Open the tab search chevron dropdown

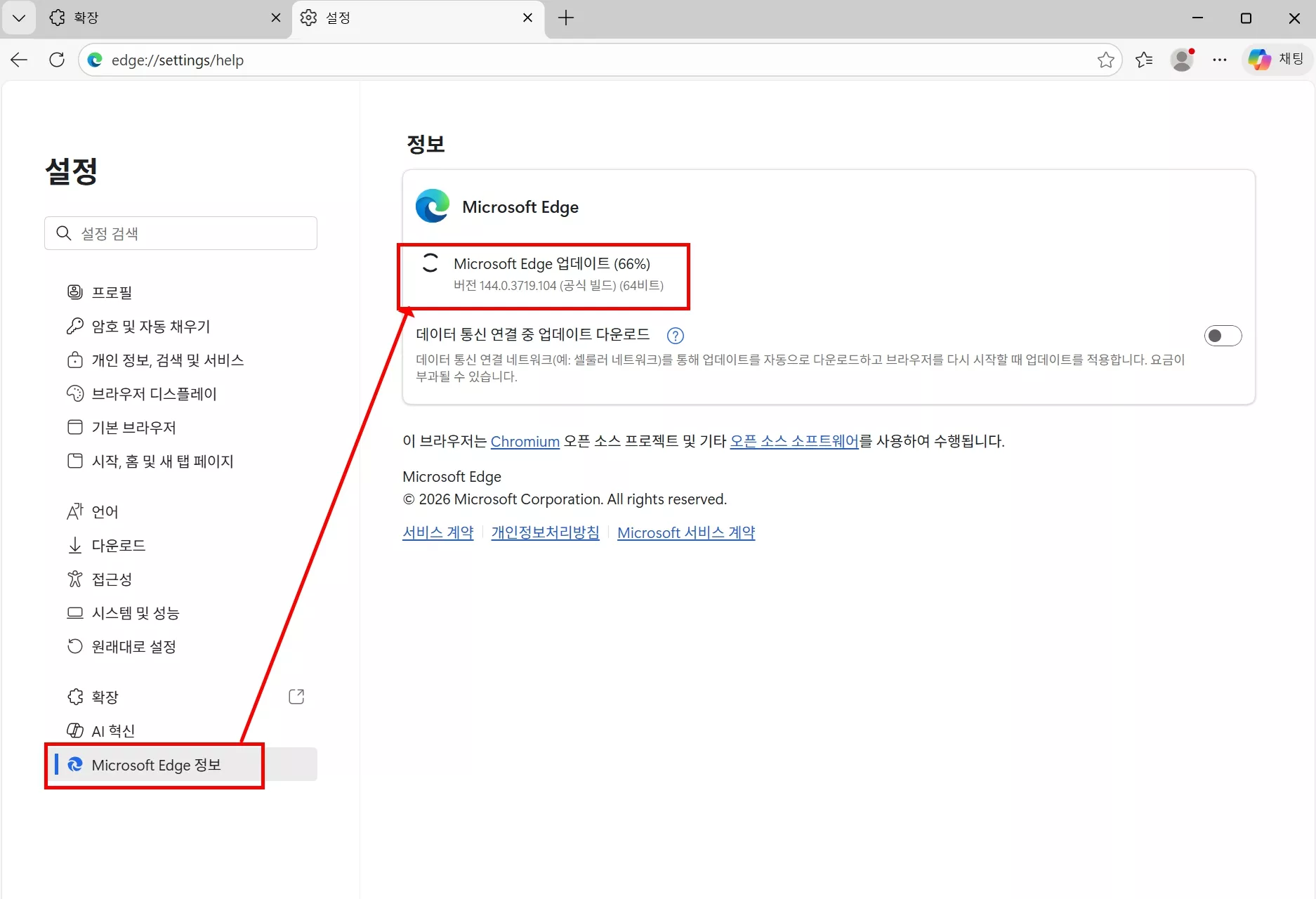click(19, 18)
